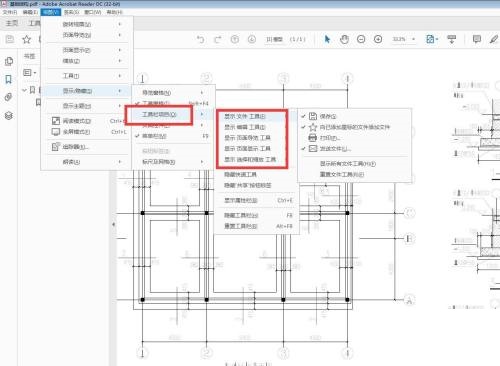Choose 显示属性栏 properties bar (Ctrl+E)
Screen dimensions: 500x366
coord(257,200)
